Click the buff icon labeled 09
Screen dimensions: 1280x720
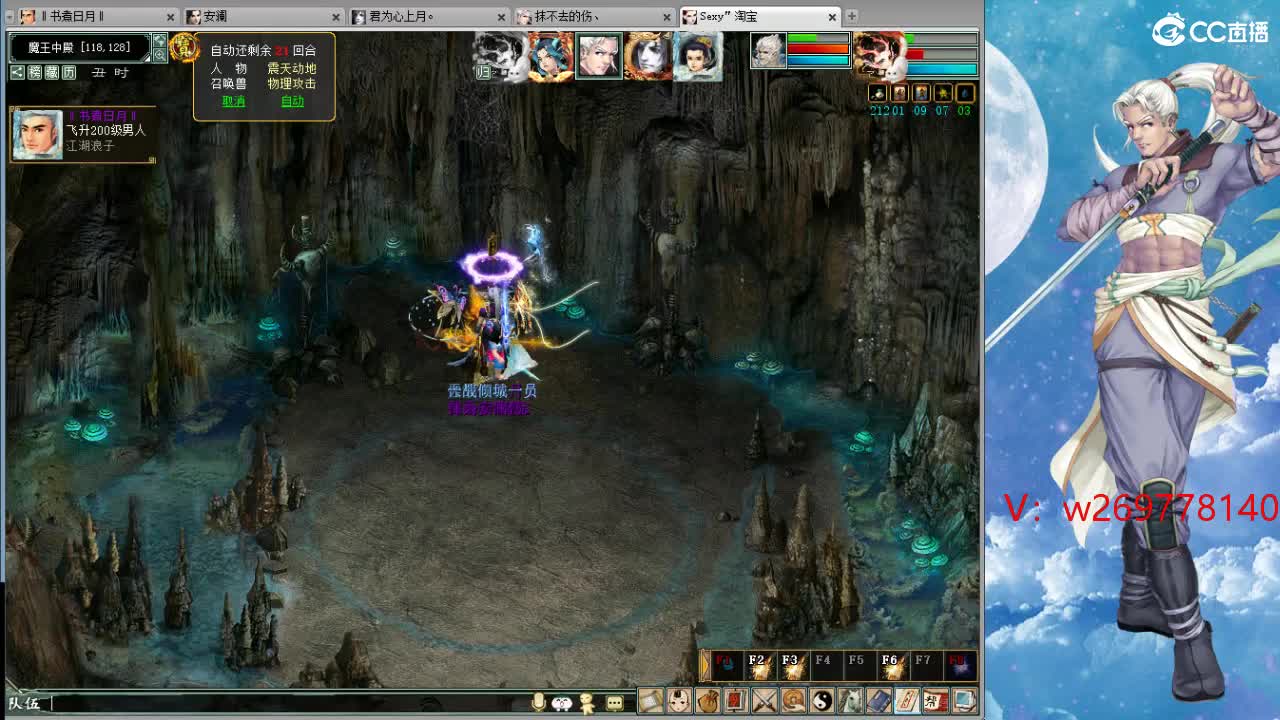(x=921, y=93)
